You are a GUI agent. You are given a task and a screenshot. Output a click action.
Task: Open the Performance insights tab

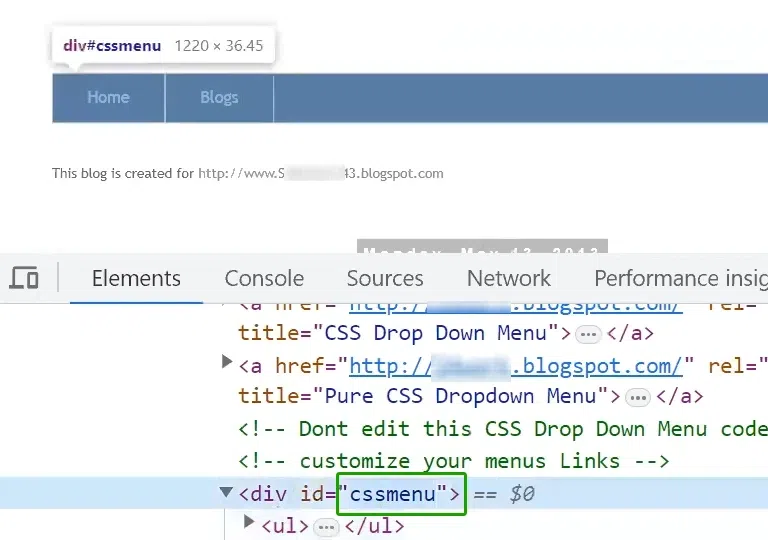[681, 278]
